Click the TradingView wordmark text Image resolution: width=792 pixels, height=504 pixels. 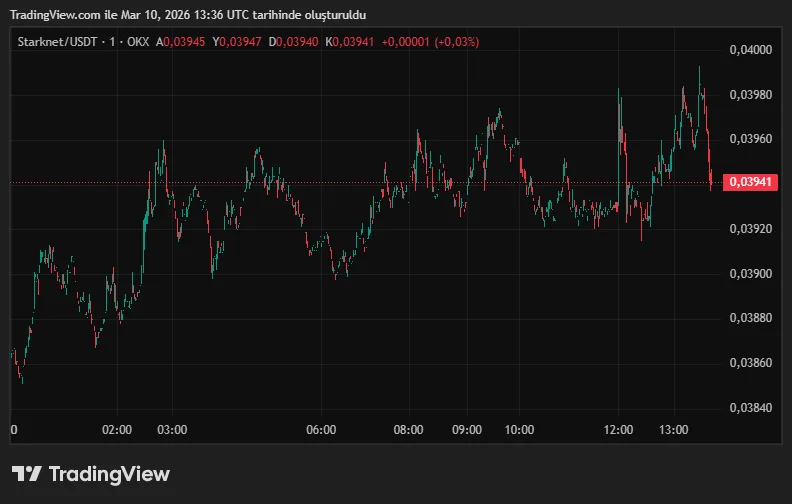click(x=109, y=474)
